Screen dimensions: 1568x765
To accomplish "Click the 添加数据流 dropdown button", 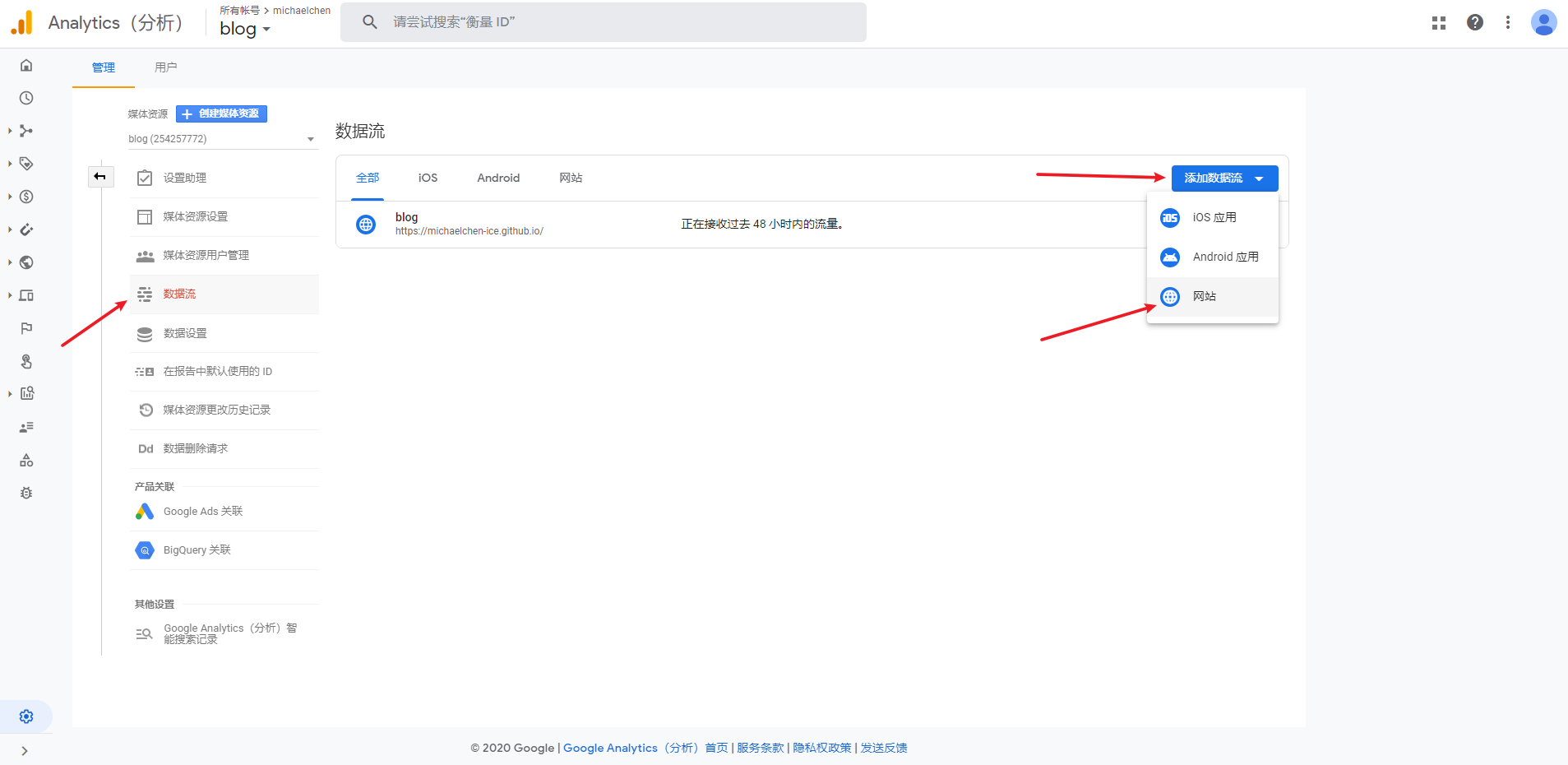I will (x=1224, y=178).
